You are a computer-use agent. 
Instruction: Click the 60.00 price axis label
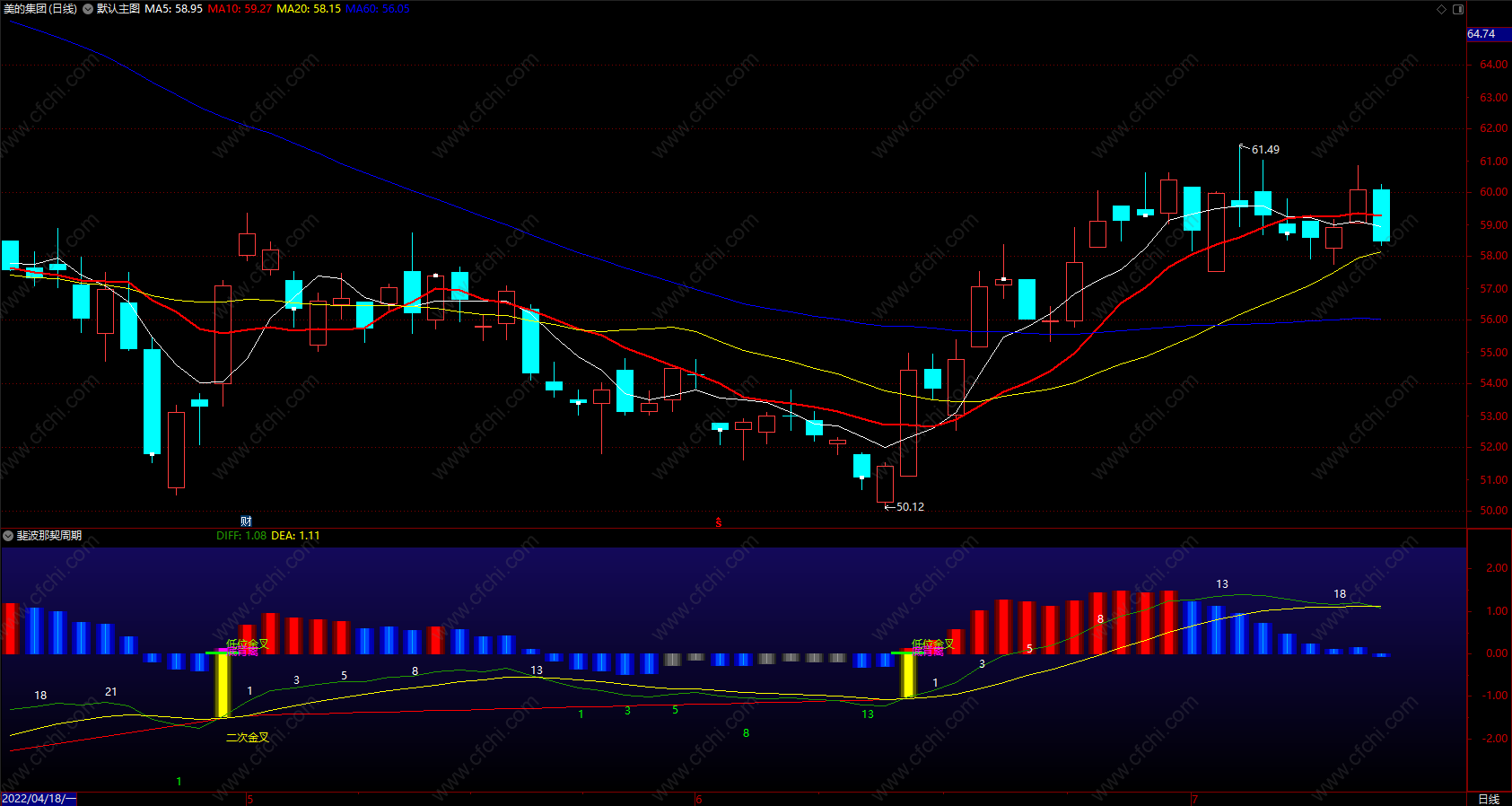click(1493, 192)
